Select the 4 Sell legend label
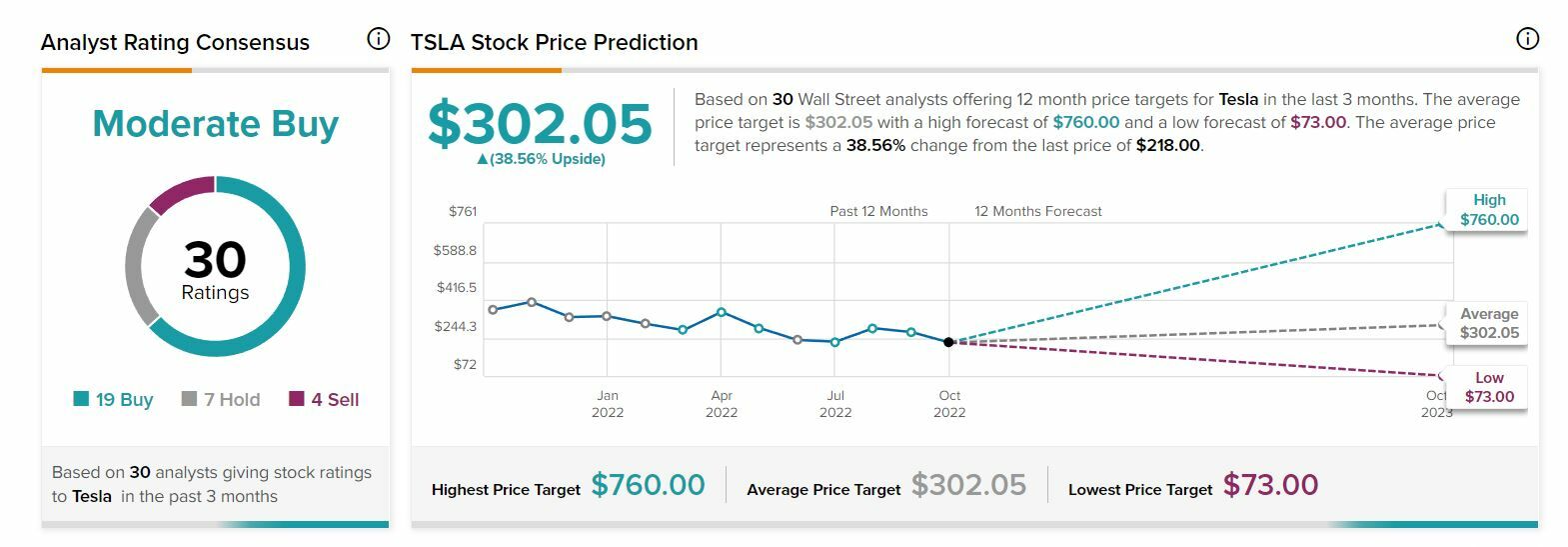 coord(335,400)
